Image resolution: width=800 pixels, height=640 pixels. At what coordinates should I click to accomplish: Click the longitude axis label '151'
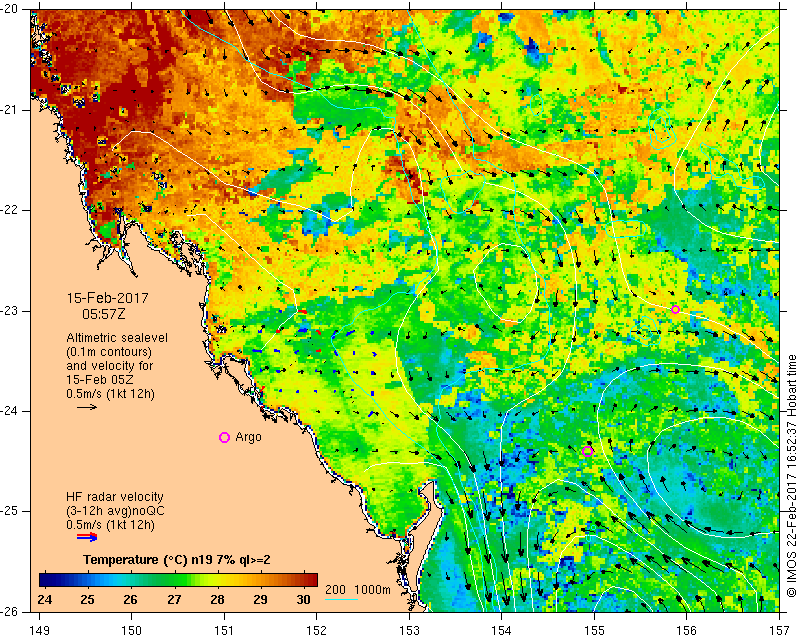(224, 630)
